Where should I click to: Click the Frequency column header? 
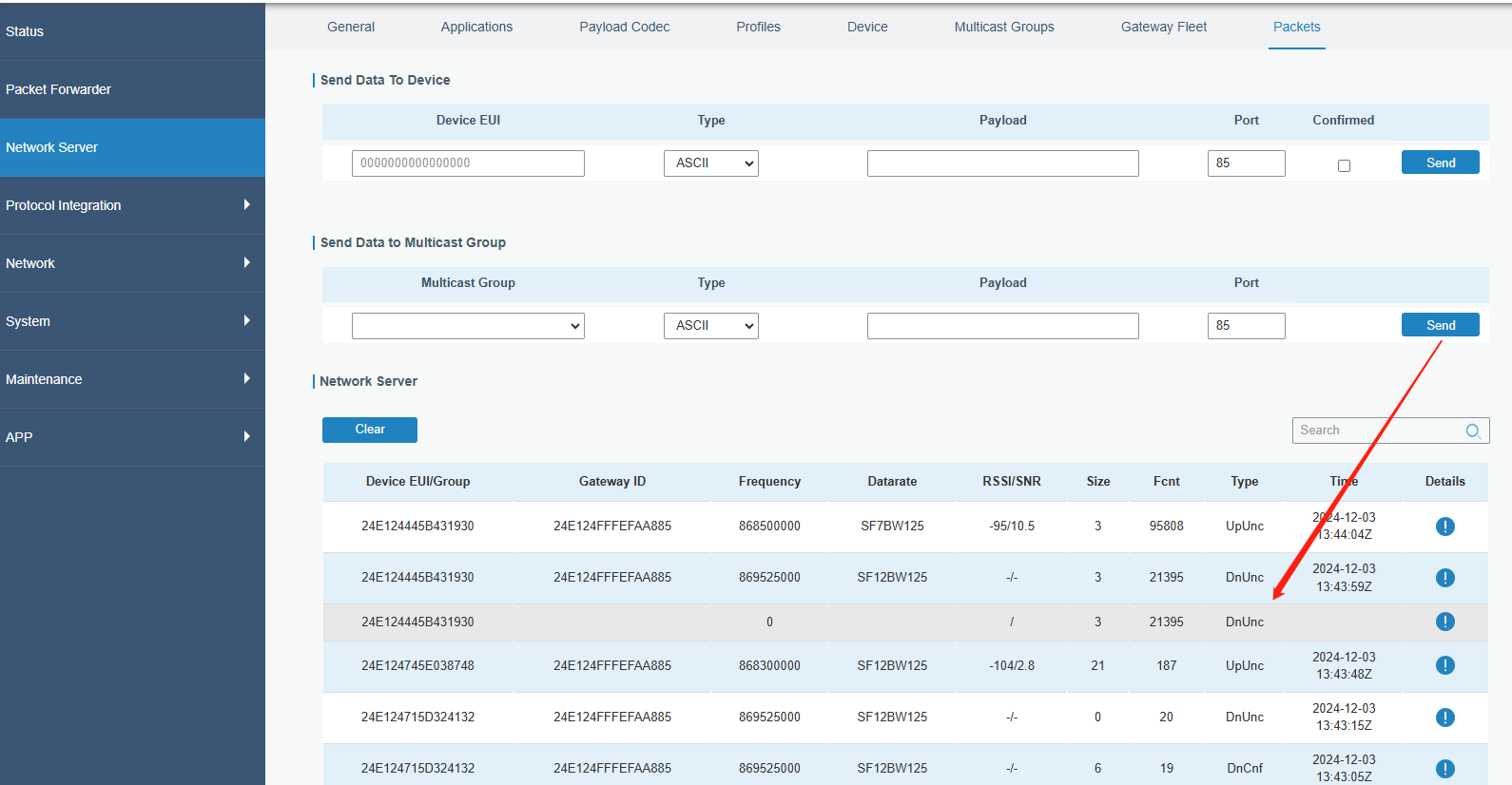coord(769,482)
